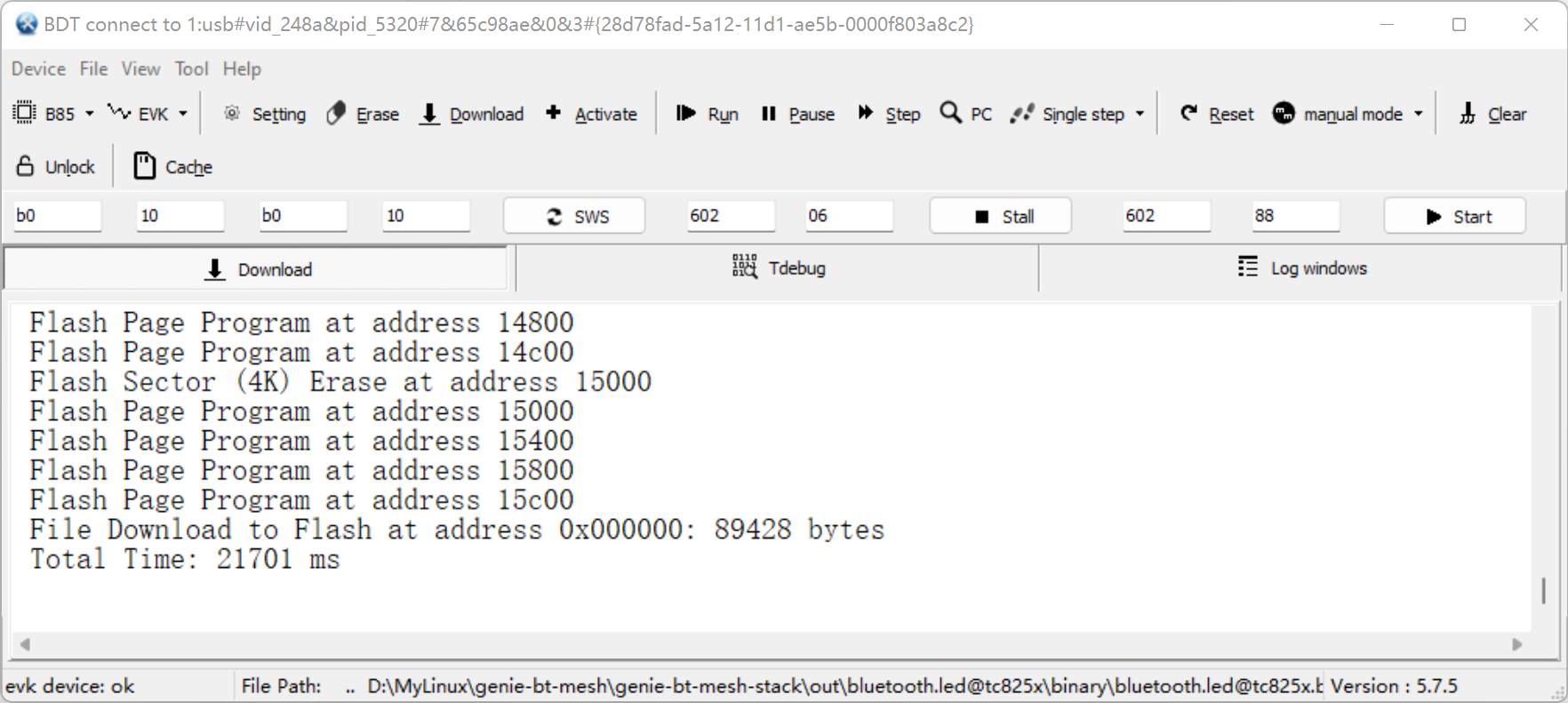The height and width of the screenshot is (703, 1568).
Task: Focus the second 10 input field
Action: (426, 216)
